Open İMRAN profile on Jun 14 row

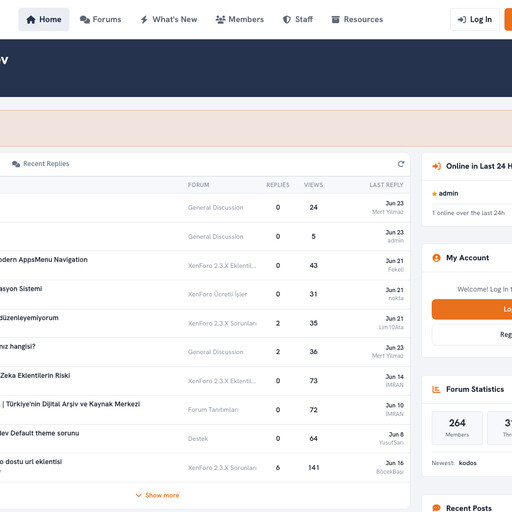(x=395, y=385)
